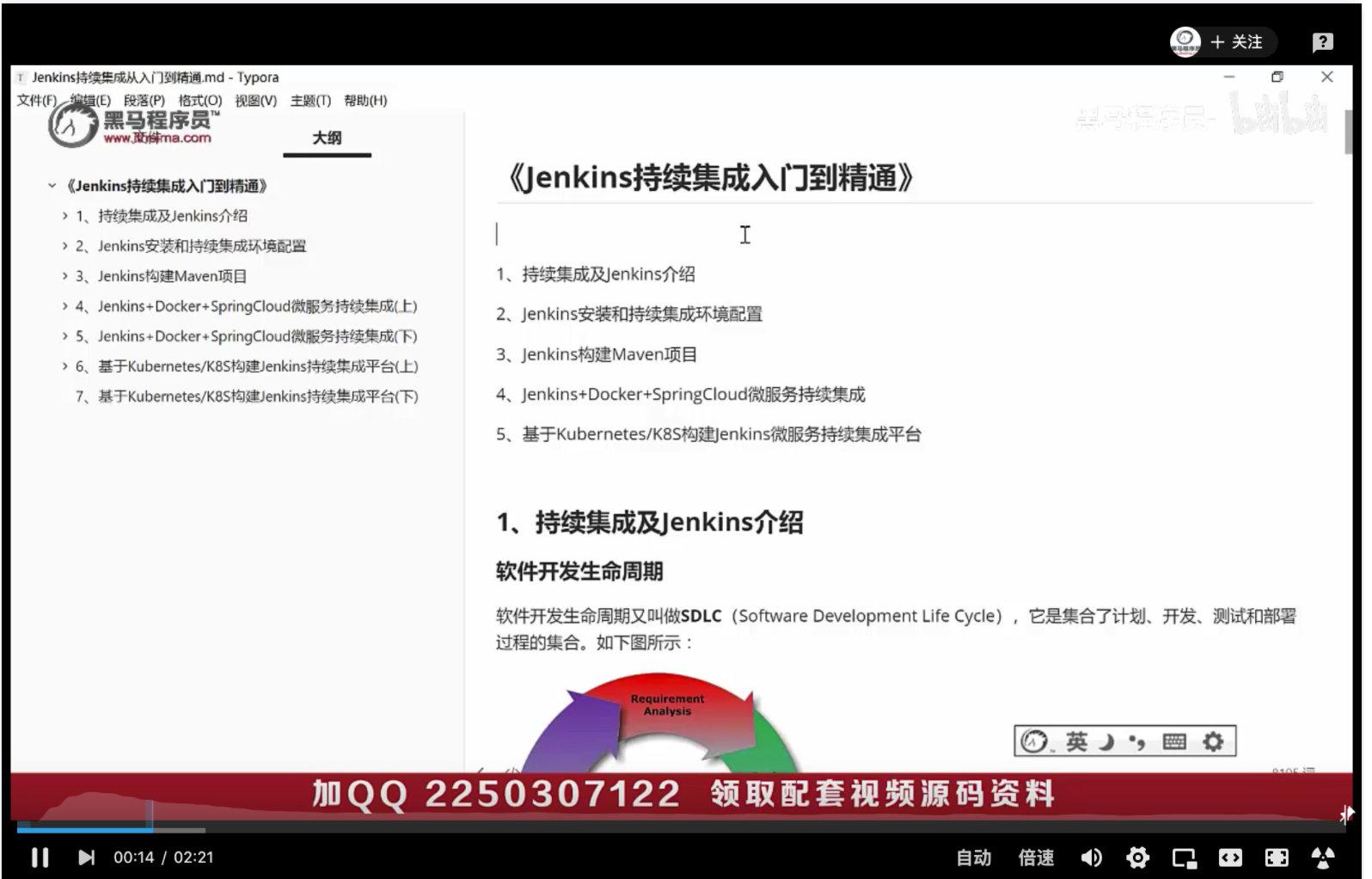Click document line 5、基于Kubernetes/K8S构建Jenkins微服务持续集成平台
The height and width of the screenshot is (879, 1372).
click(x=708, y=434)
